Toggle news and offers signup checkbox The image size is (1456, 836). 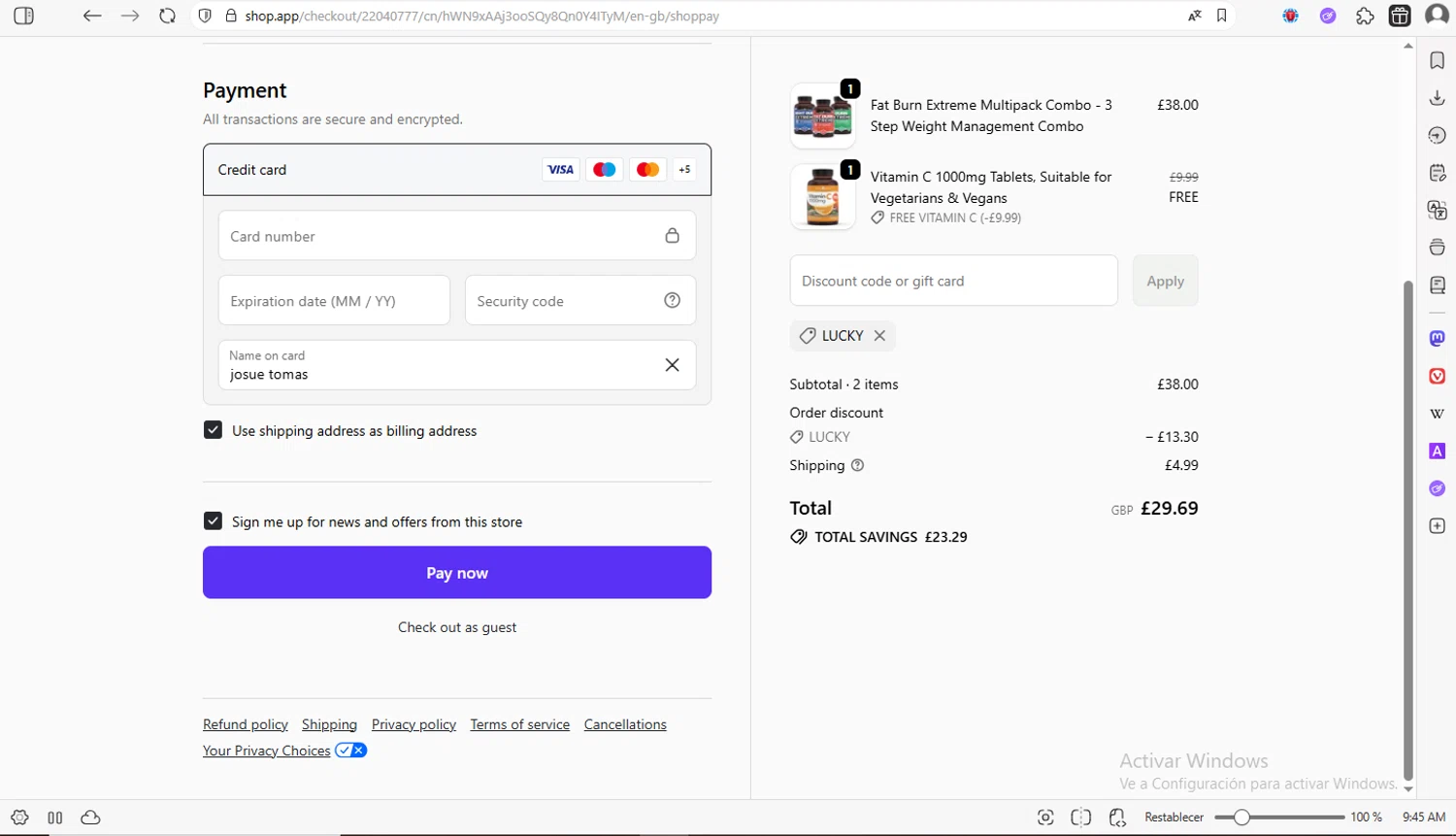point(214,521)
